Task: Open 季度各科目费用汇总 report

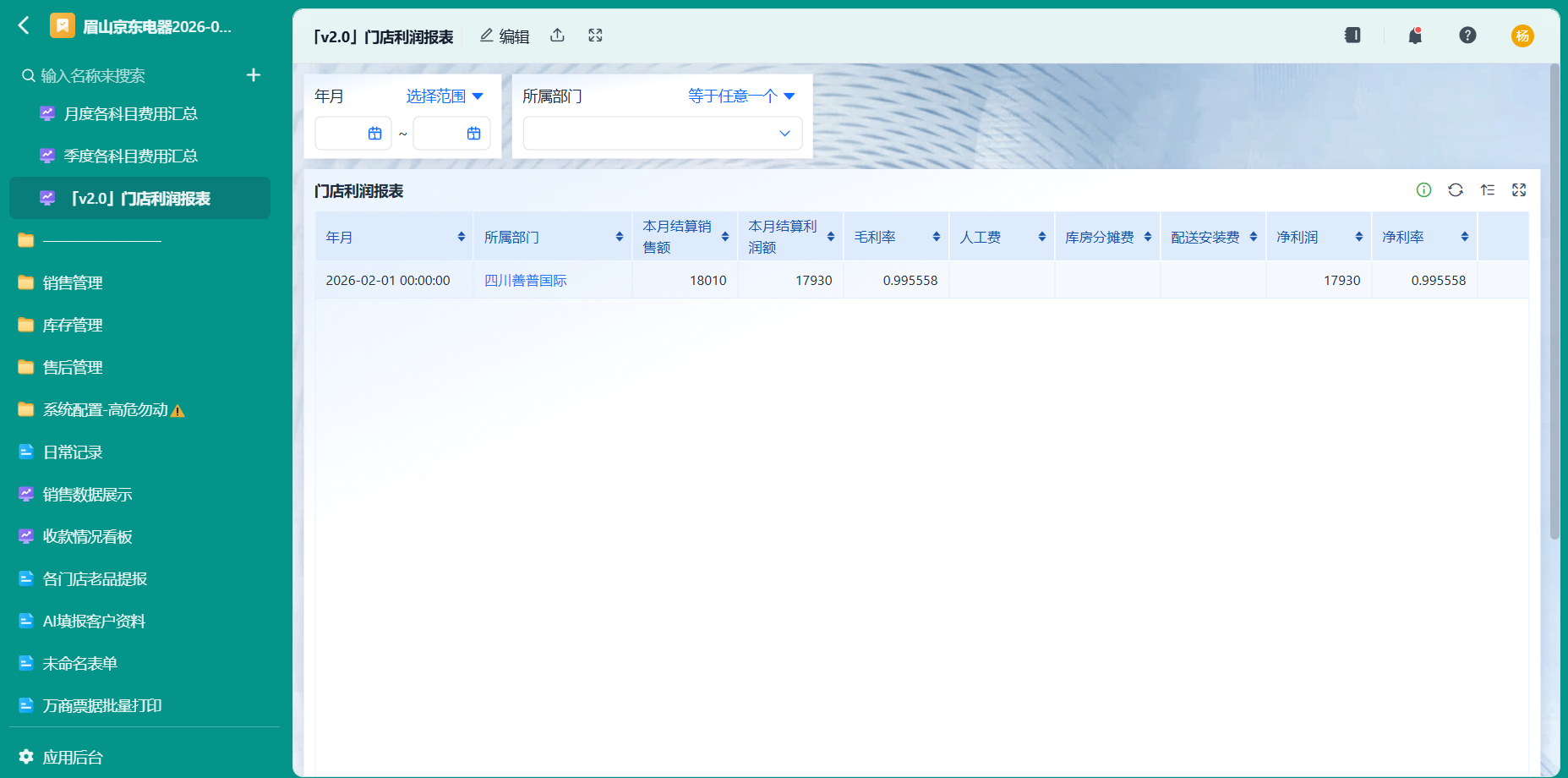Action: (139, 156)
